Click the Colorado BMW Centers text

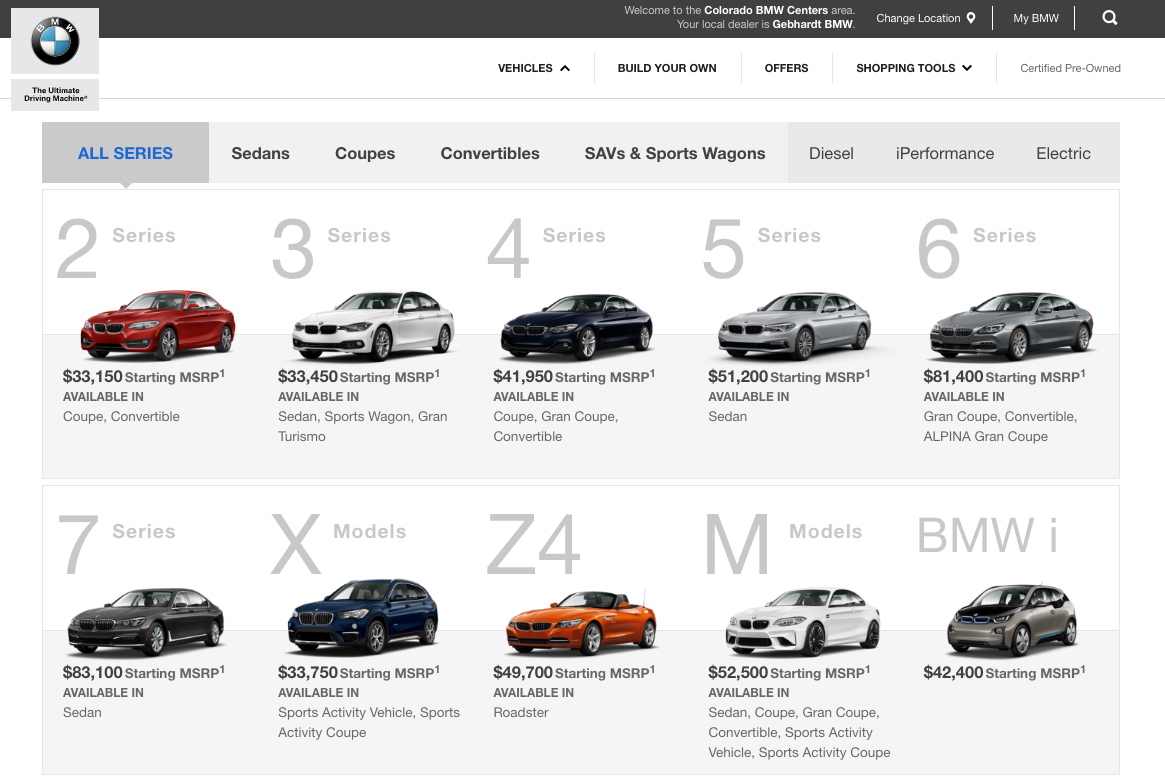click(x=765, y=10)
